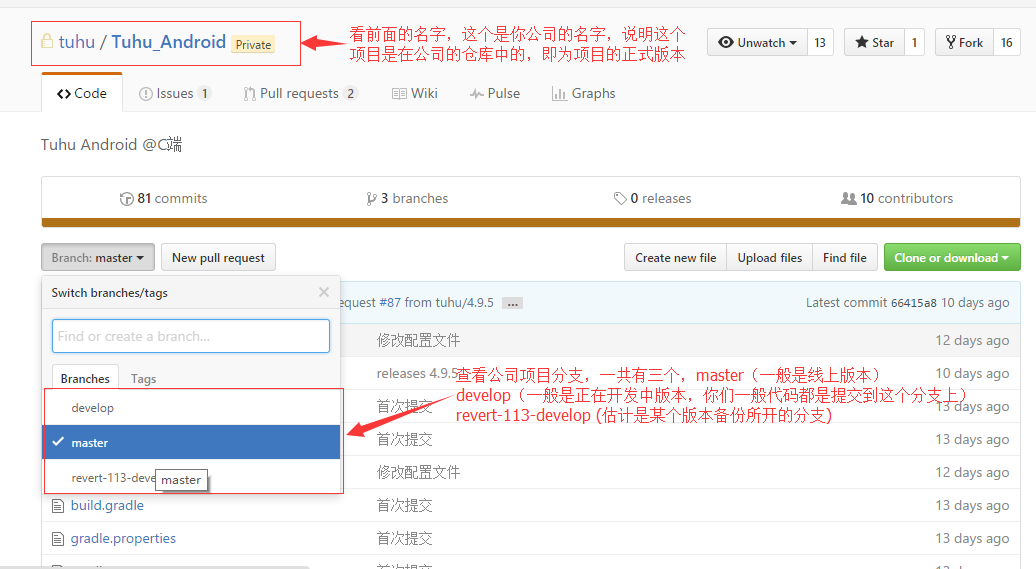Click the Code tab brackets icon

point(63,94)
